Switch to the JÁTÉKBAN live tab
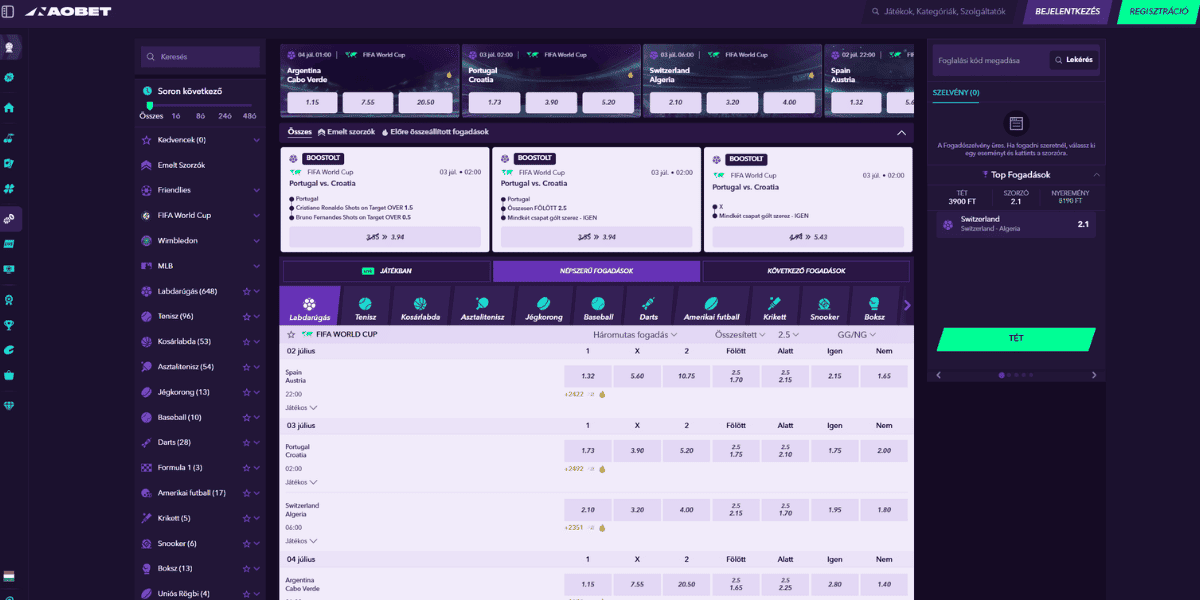Image resolution: width=1200 pixels, height=600 pixels. pos(386,271)
